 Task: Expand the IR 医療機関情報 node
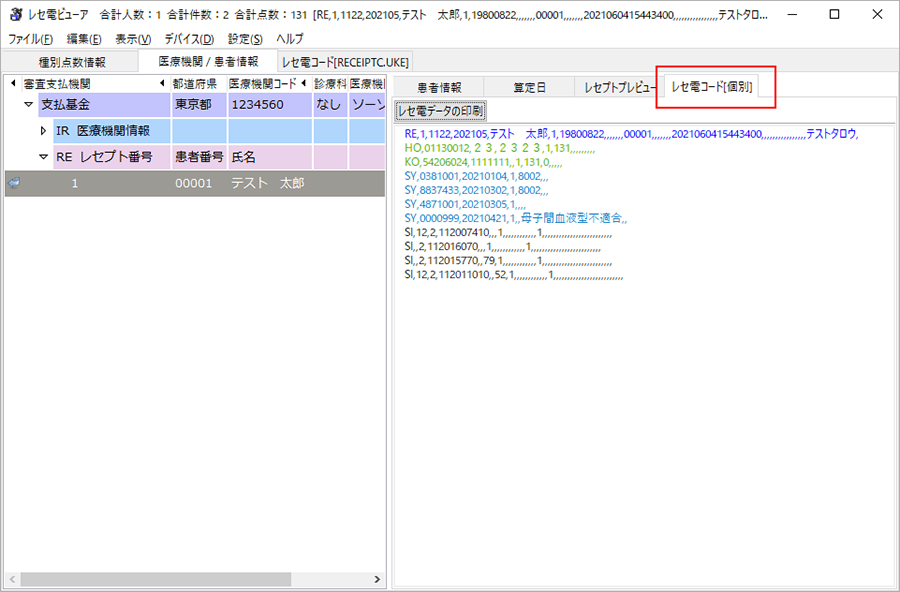coord(43,131)
